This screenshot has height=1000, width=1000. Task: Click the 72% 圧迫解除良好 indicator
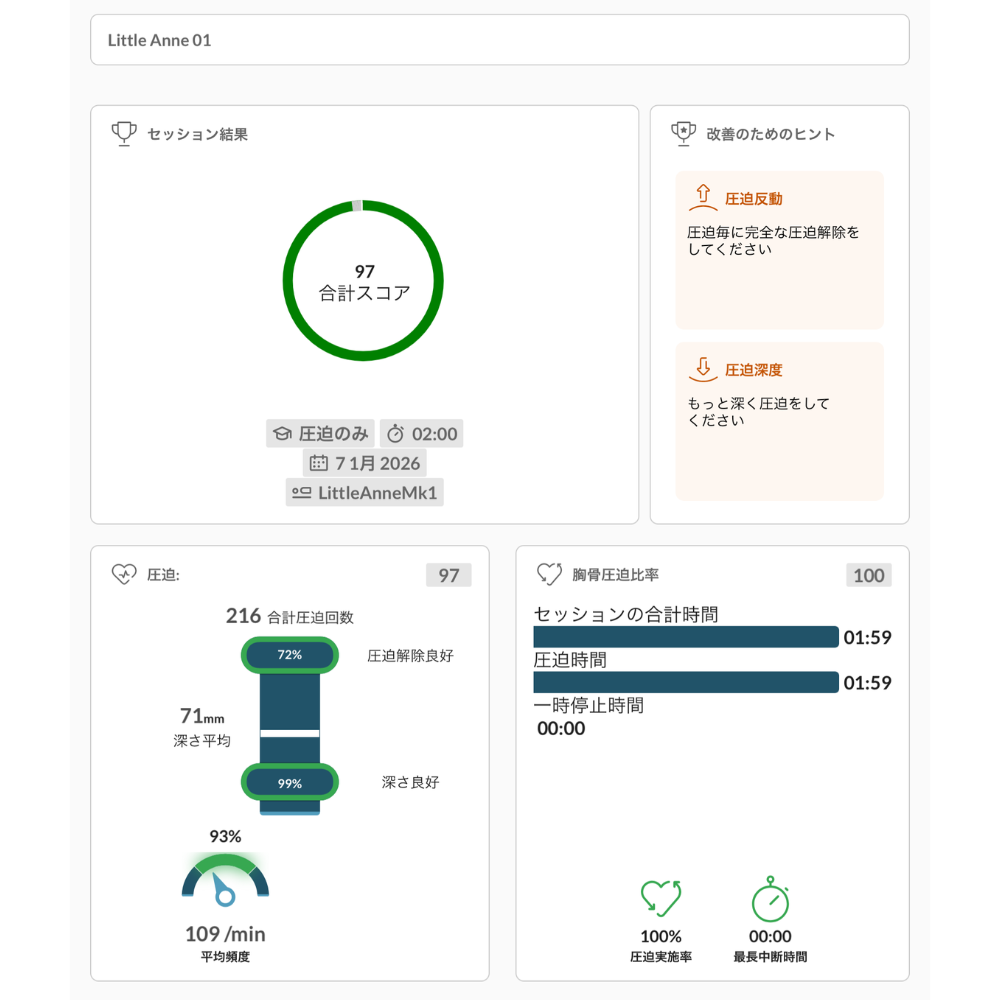(x=290, y=655)
